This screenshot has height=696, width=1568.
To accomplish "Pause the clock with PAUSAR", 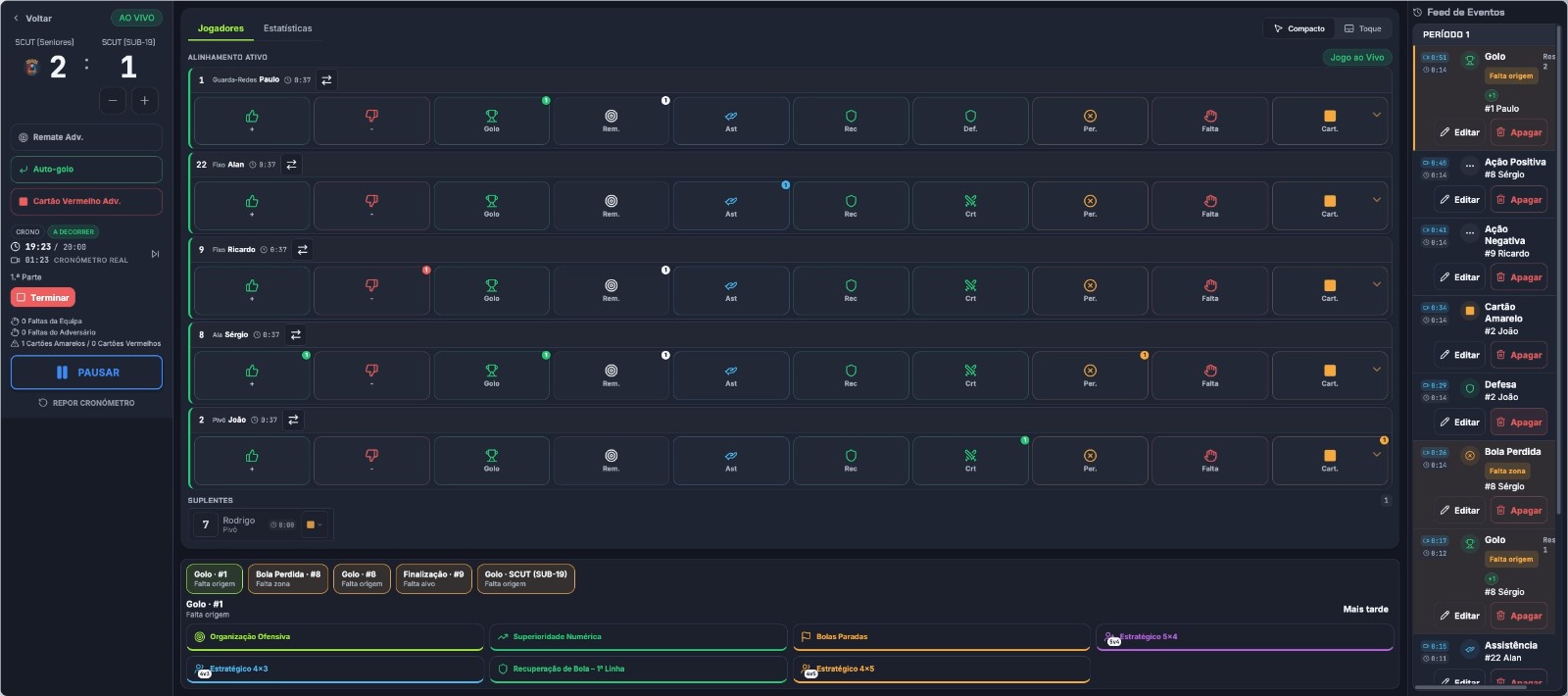I will [x=86, y=373].
